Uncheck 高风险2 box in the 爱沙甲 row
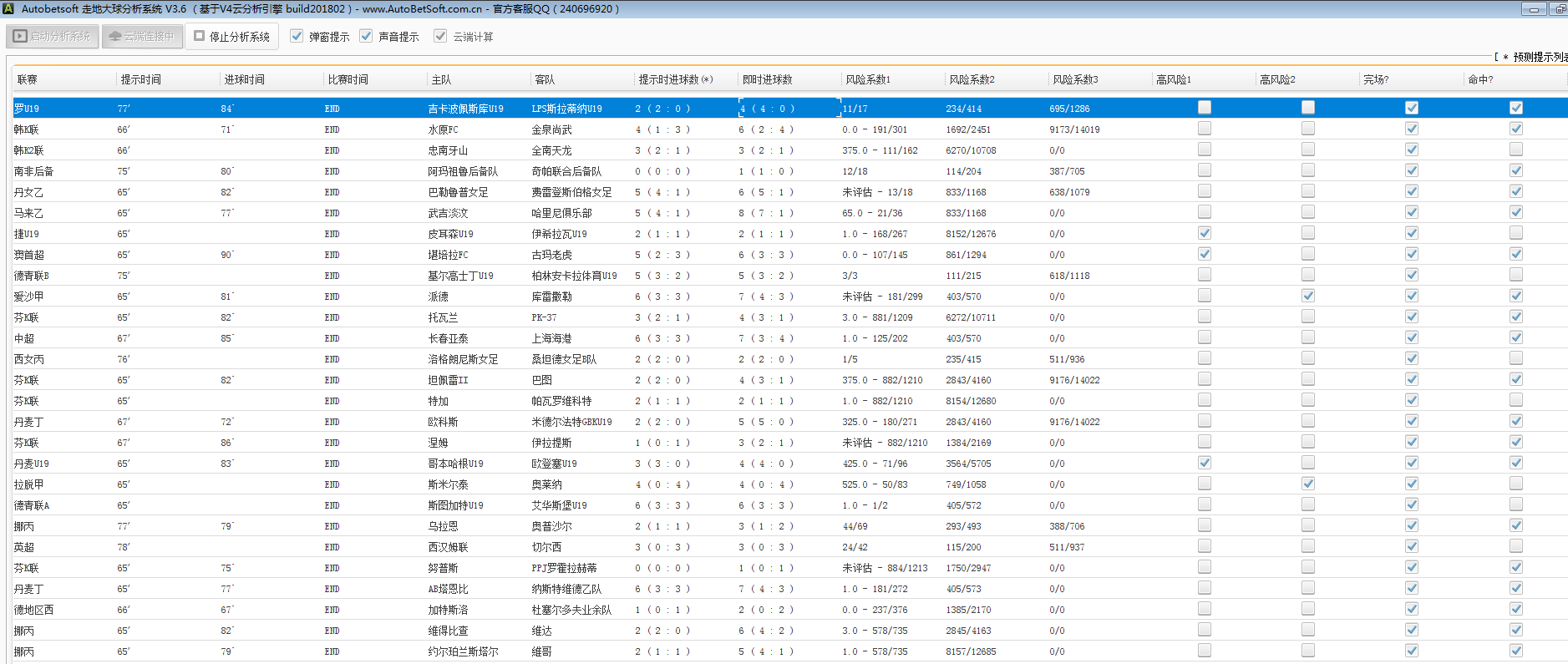 [x=1308, y=296]
